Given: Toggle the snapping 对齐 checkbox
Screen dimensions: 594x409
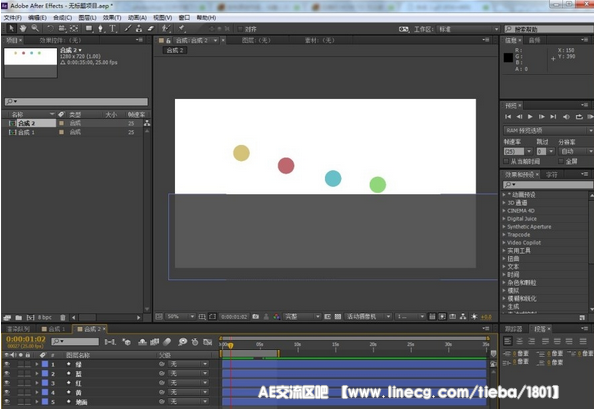Looking at the screenshot, I should click(x=240, y=29).
